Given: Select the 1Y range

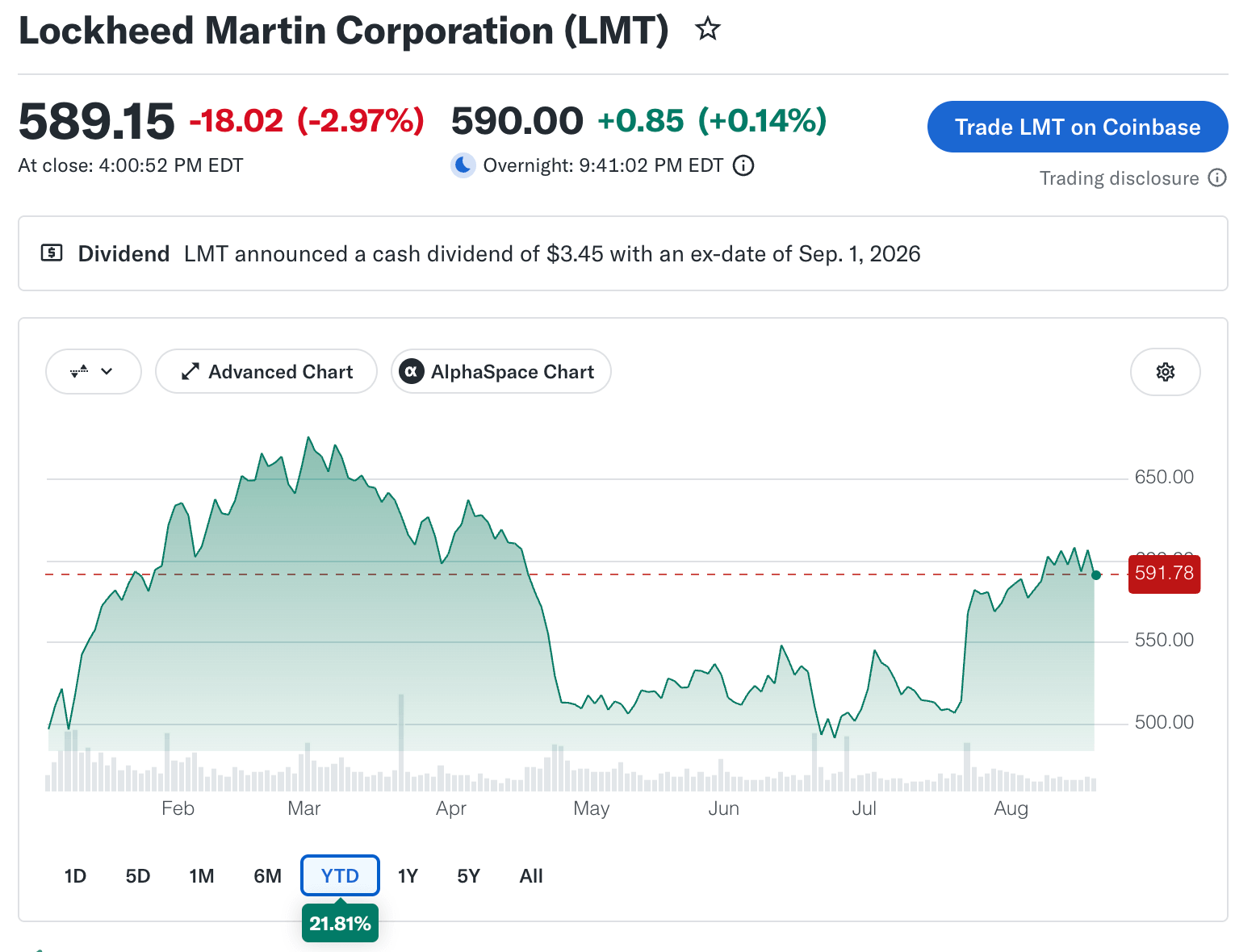Looking at the screenshot, I should (x=408, y=876).
